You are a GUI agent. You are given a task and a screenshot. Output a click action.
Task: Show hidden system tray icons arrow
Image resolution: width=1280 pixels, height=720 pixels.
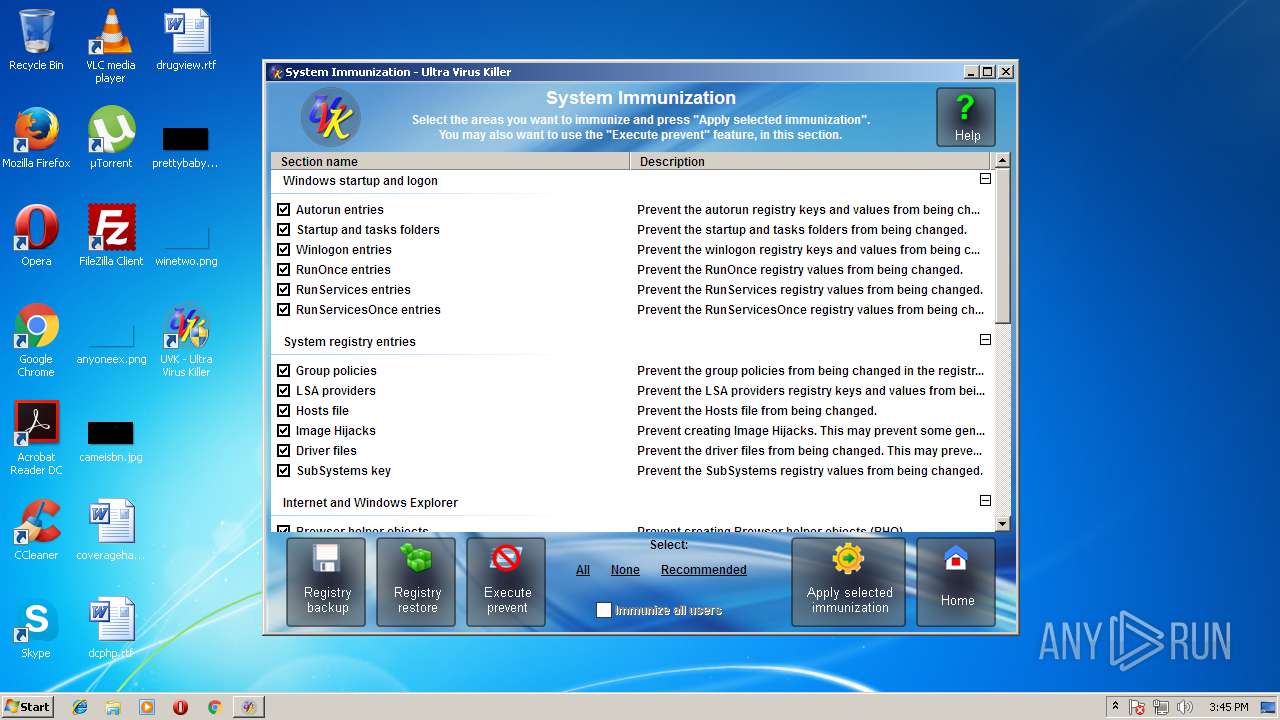(1115, 707)
